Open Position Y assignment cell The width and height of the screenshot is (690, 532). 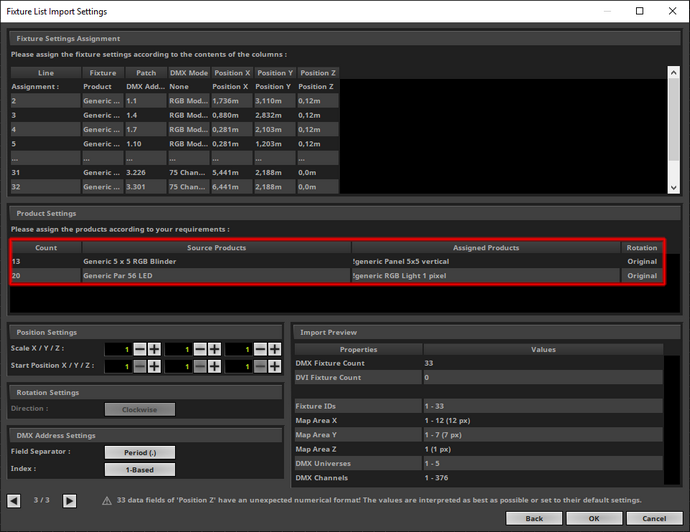pyautogui.click(x=275, y=87)
